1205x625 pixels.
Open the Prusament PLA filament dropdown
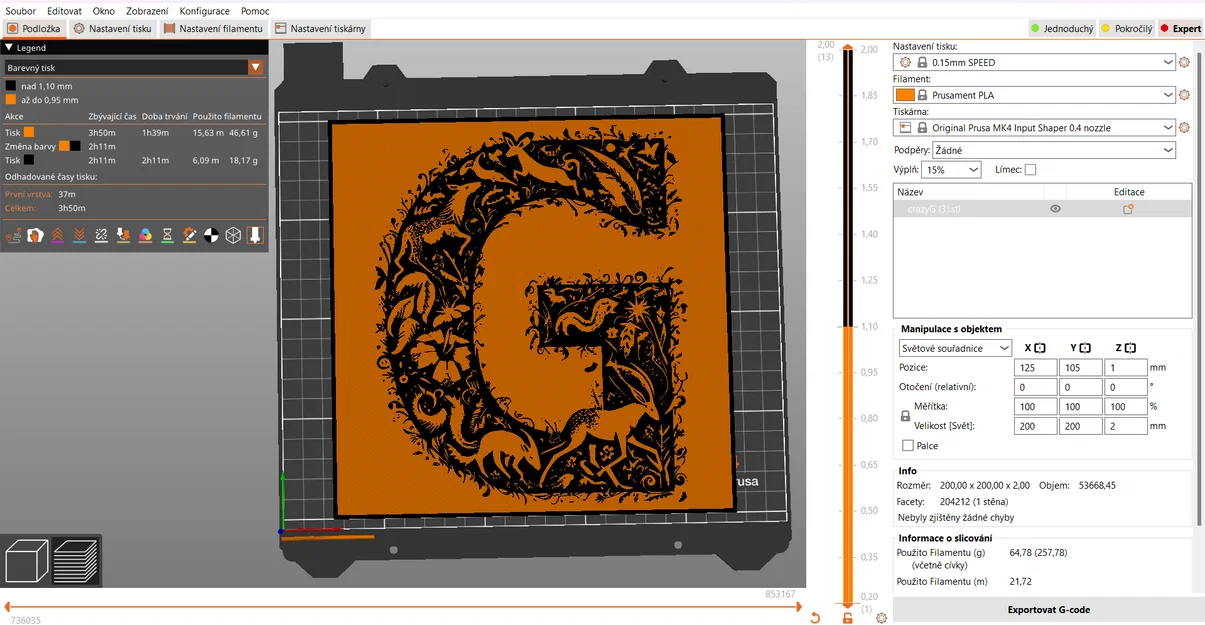(1035, 95)
